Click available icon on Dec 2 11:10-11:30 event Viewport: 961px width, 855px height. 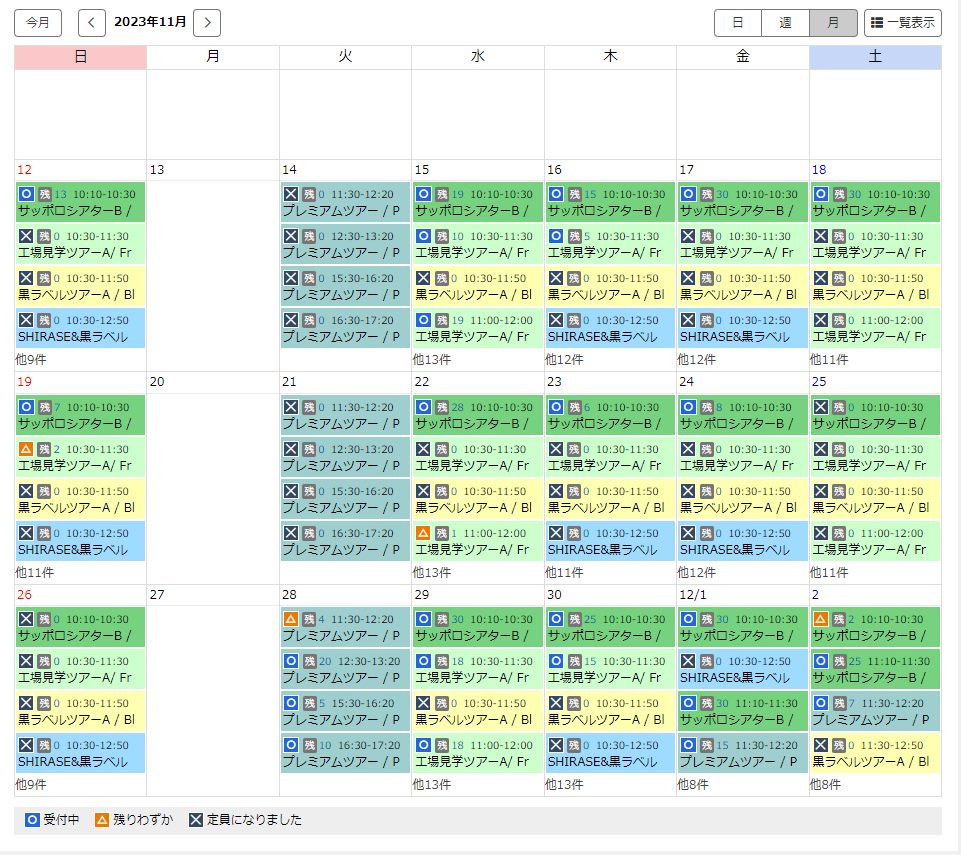coord(821,661)
